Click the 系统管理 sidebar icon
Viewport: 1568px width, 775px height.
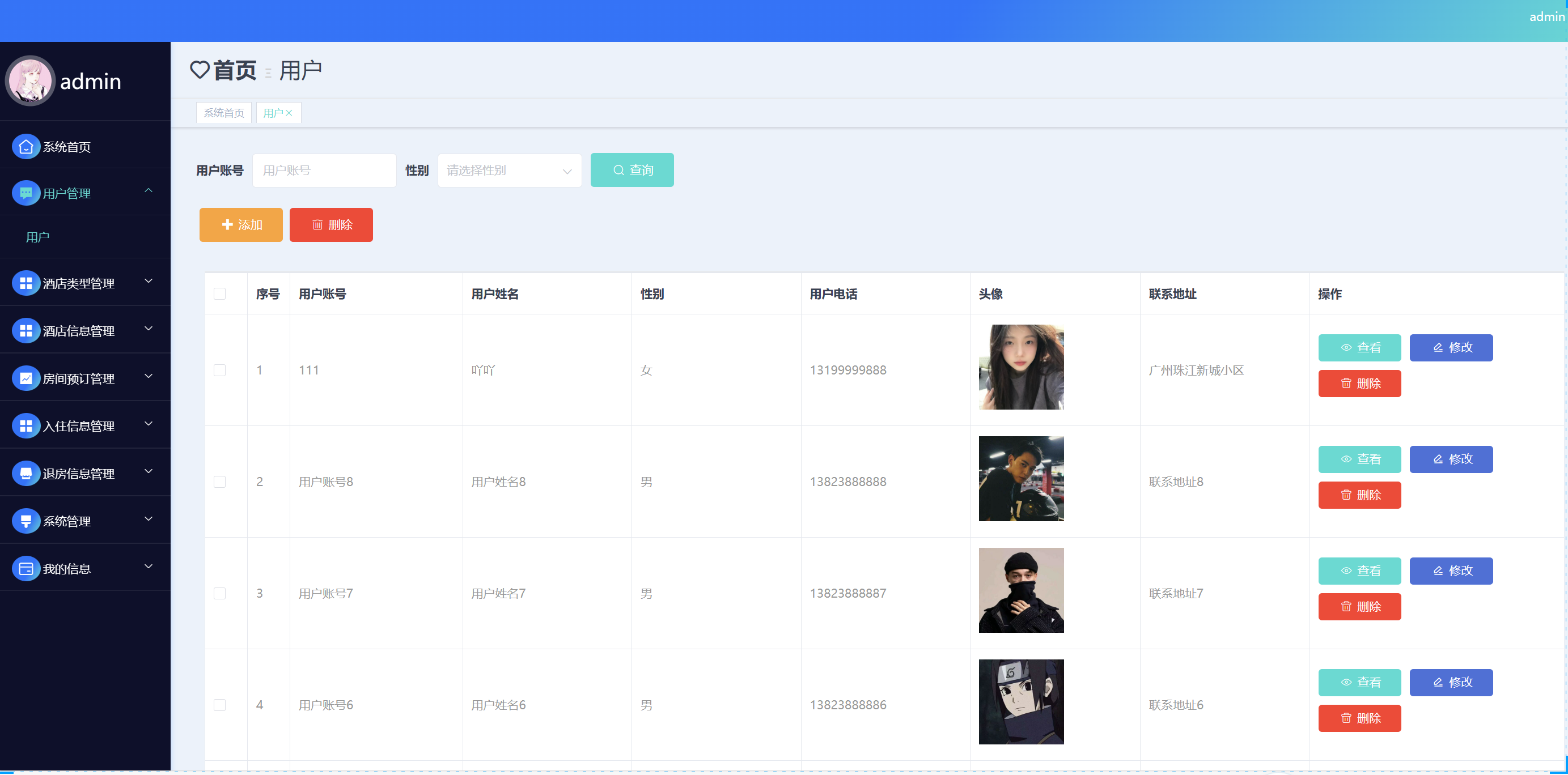[x=26, y=521]
